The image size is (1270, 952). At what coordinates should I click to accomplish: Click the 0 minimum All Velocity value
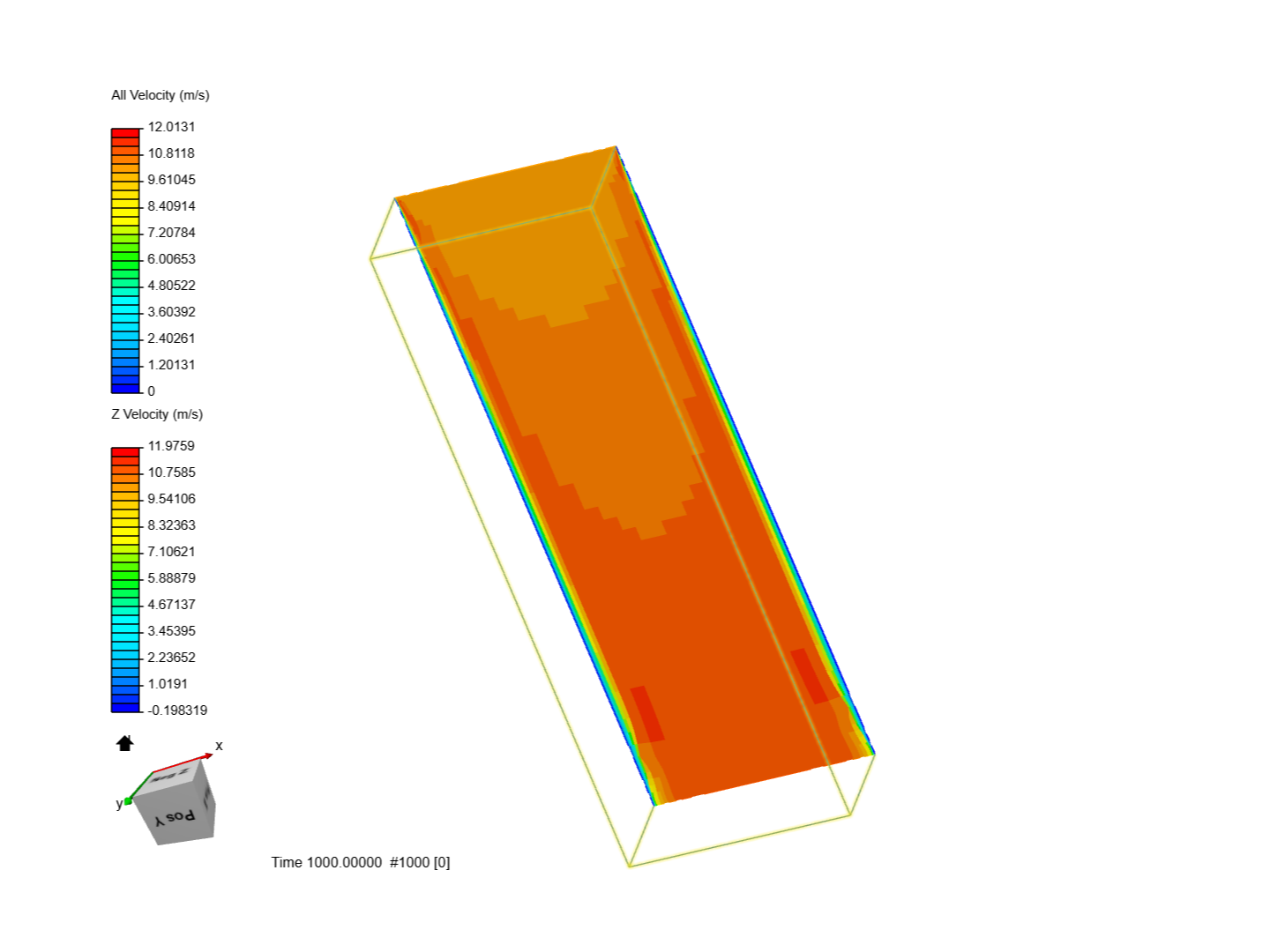(x=151, y=391)
